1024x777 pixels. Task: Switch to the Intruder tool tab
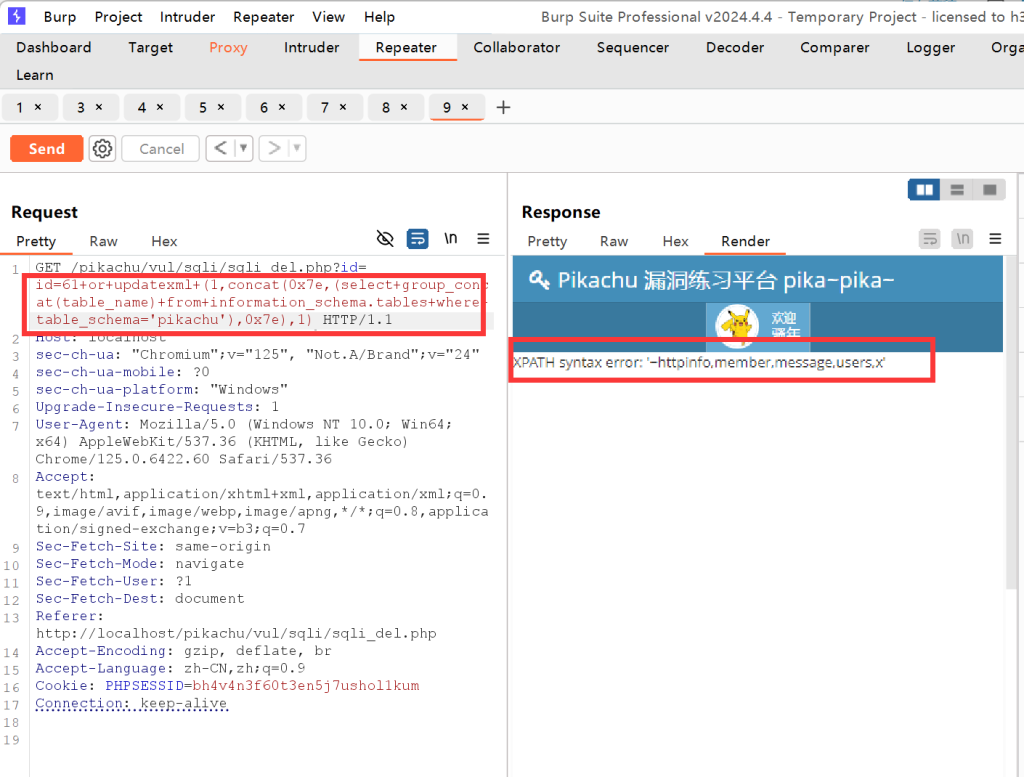click(312, 48)
